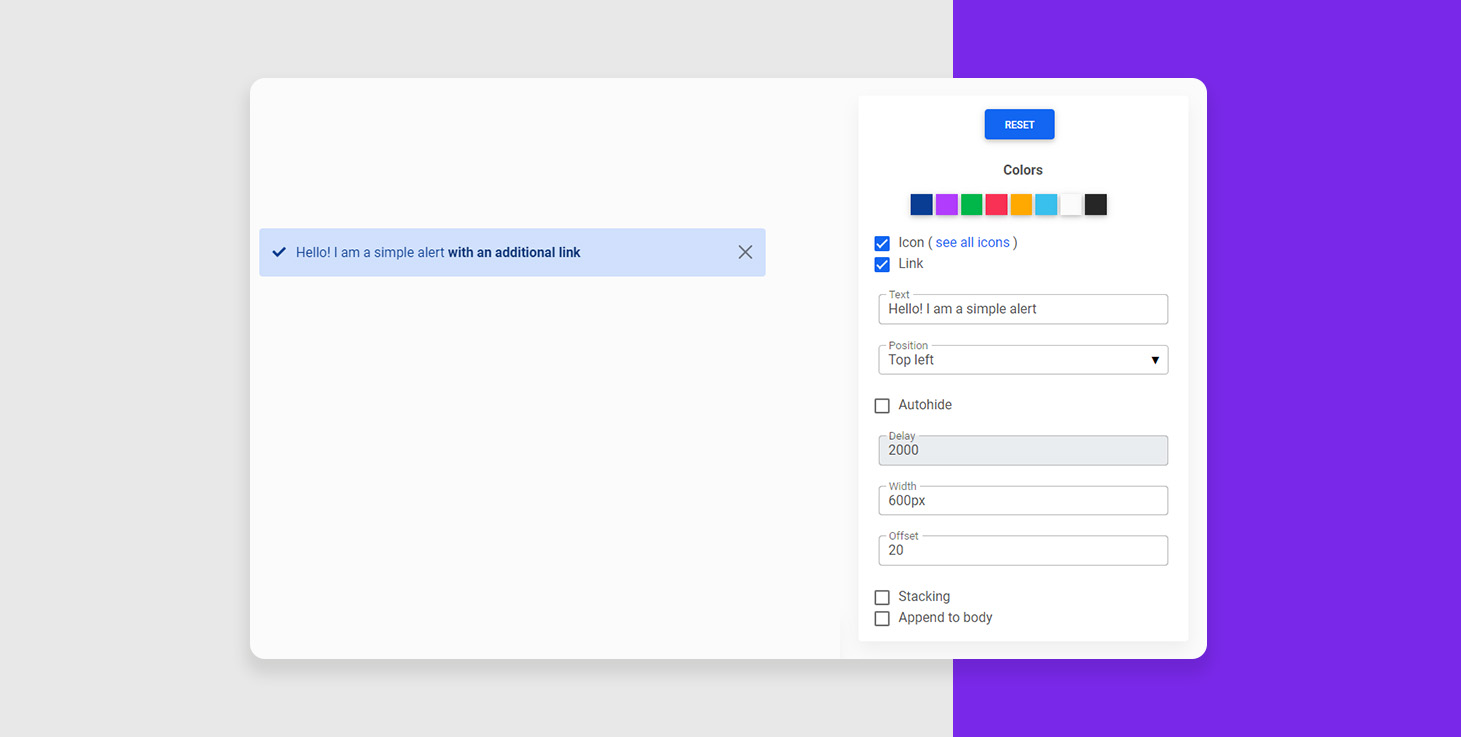Select the black color swatch
The width and height of the screenshot is (1461, 737).
coord(1096,205)
